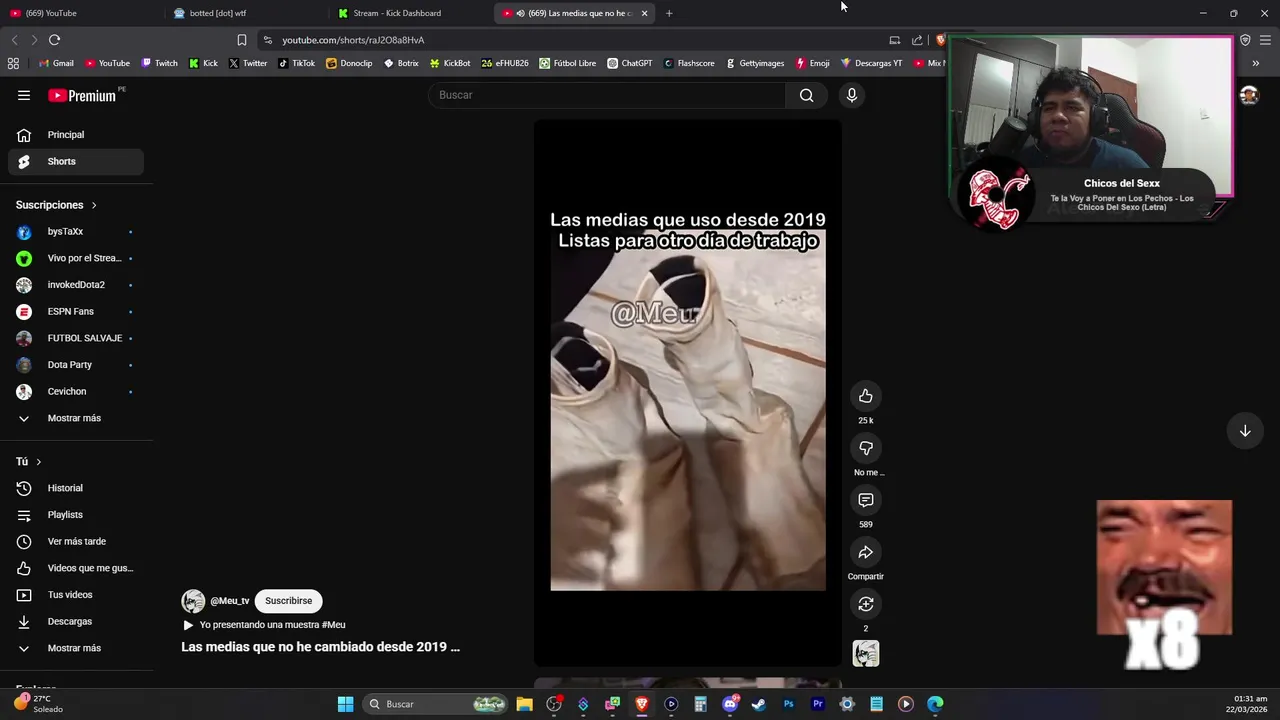Expand Mostrar más under Tú

click(76, 648)
